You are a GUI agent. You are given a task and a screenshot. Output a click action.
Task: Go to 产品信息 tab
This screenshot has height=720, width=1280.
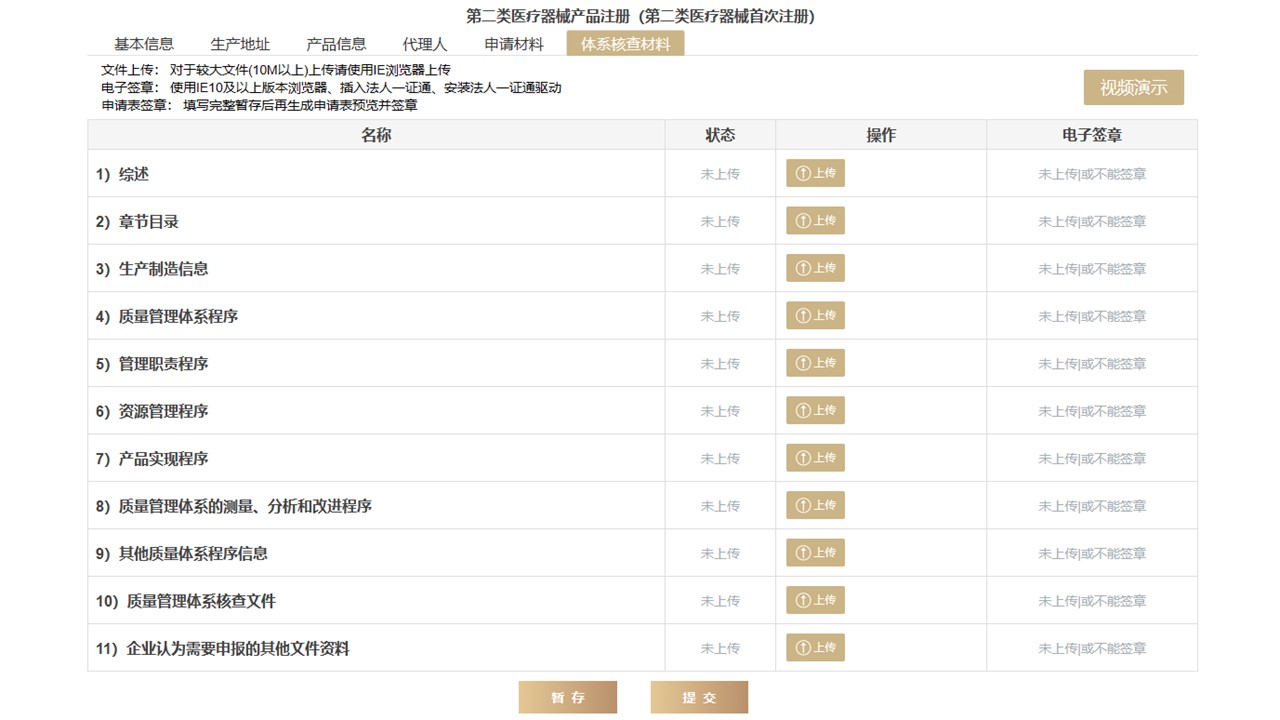336,44
